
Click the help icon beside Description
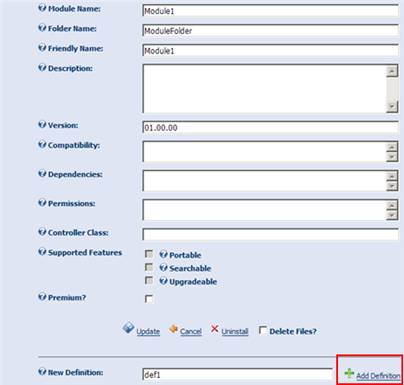(42, 68)
